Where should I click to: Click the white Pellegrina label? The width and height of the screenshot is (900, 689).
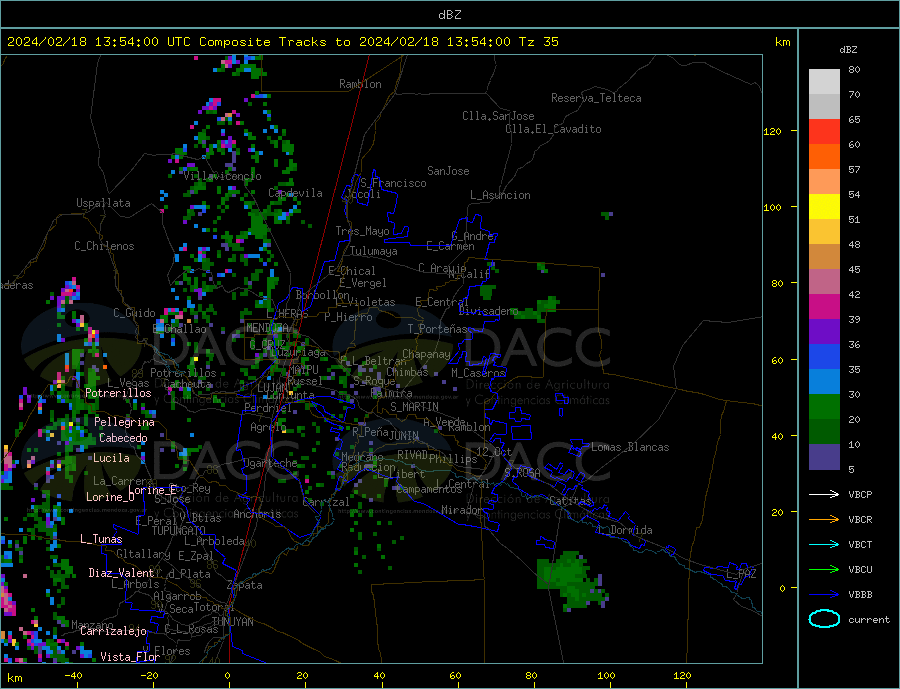[x=125, y=422]
